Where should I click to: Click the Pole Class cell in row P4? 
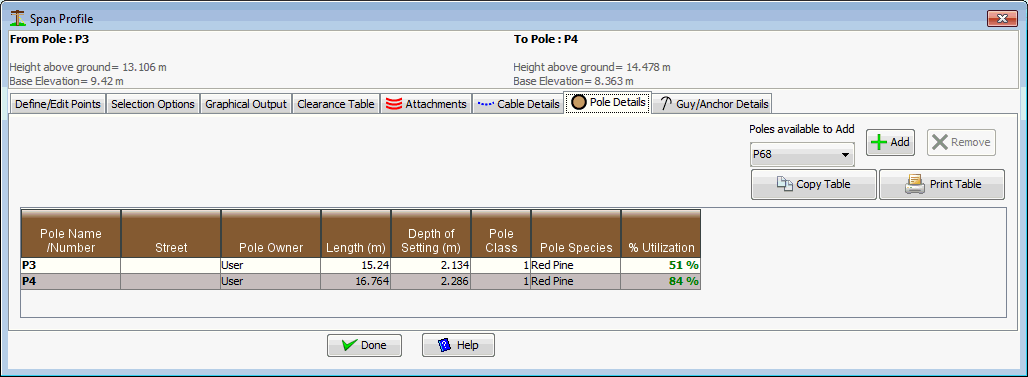click(x=501, y=281)
